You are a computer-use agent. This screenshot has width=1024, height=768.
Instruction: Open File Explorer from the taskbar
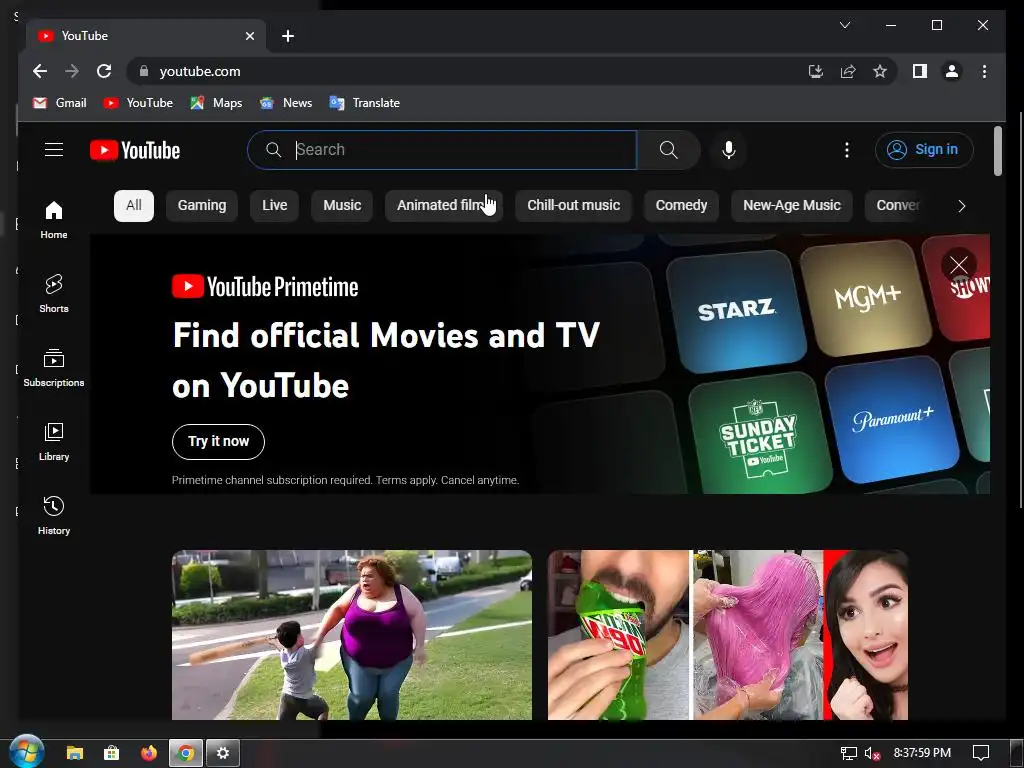point(75,753)
